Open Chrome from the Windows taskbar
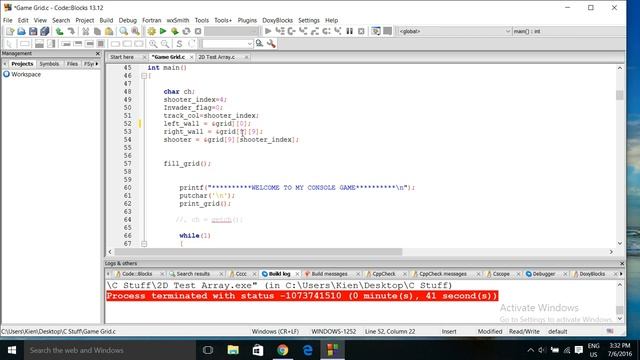The width and height of the screenshot is (640, 360). click(282, 350)
